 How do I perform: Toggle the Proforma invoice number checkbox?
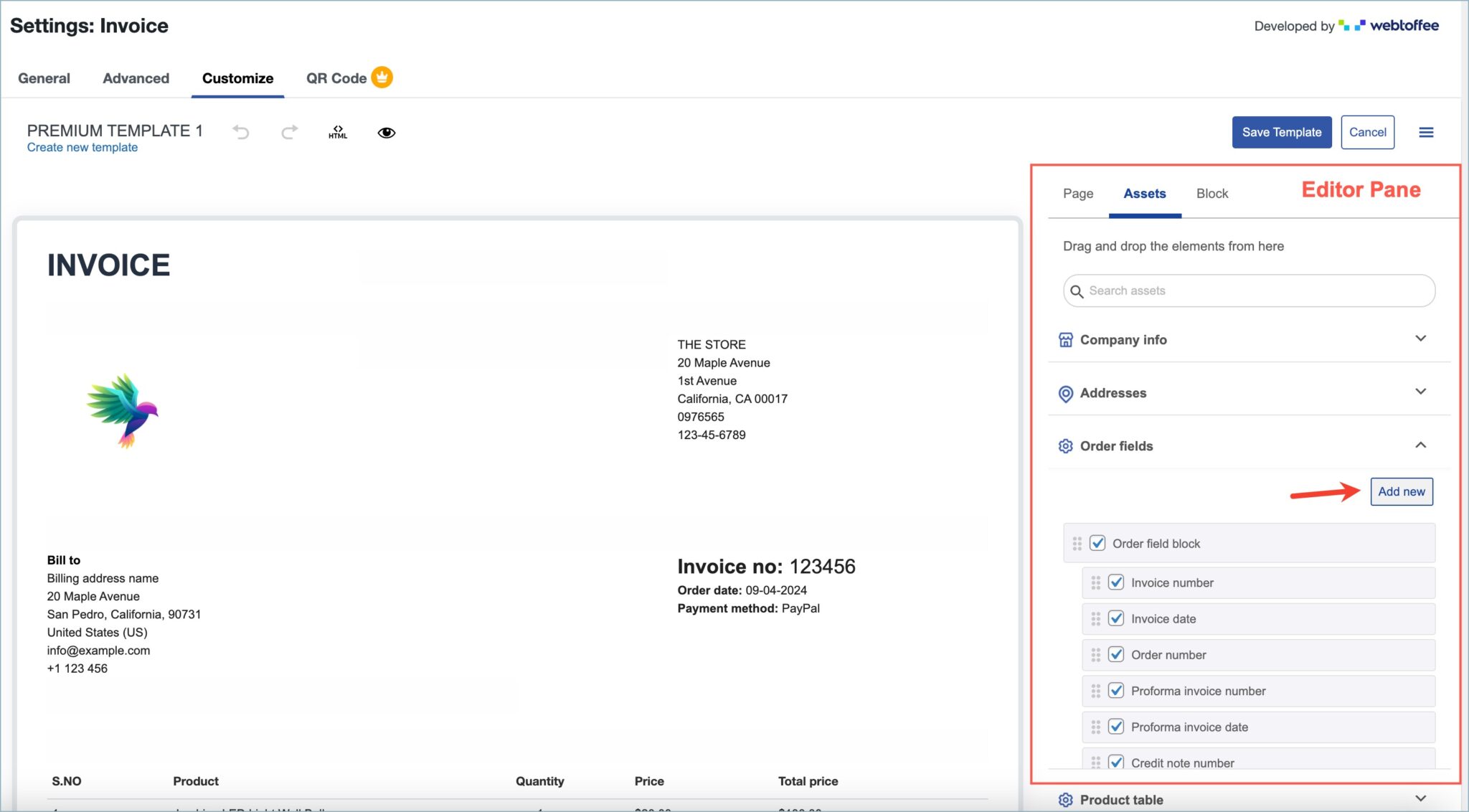tap(1116, 690)
